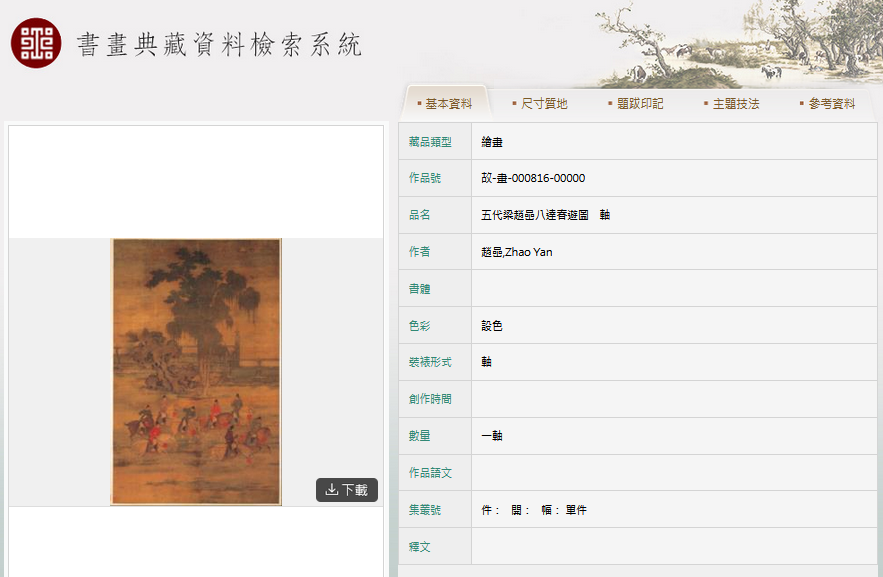This screenshot has width=883, height=577.
Task: Click the 書體 field label
Action: tap(420, 289)
